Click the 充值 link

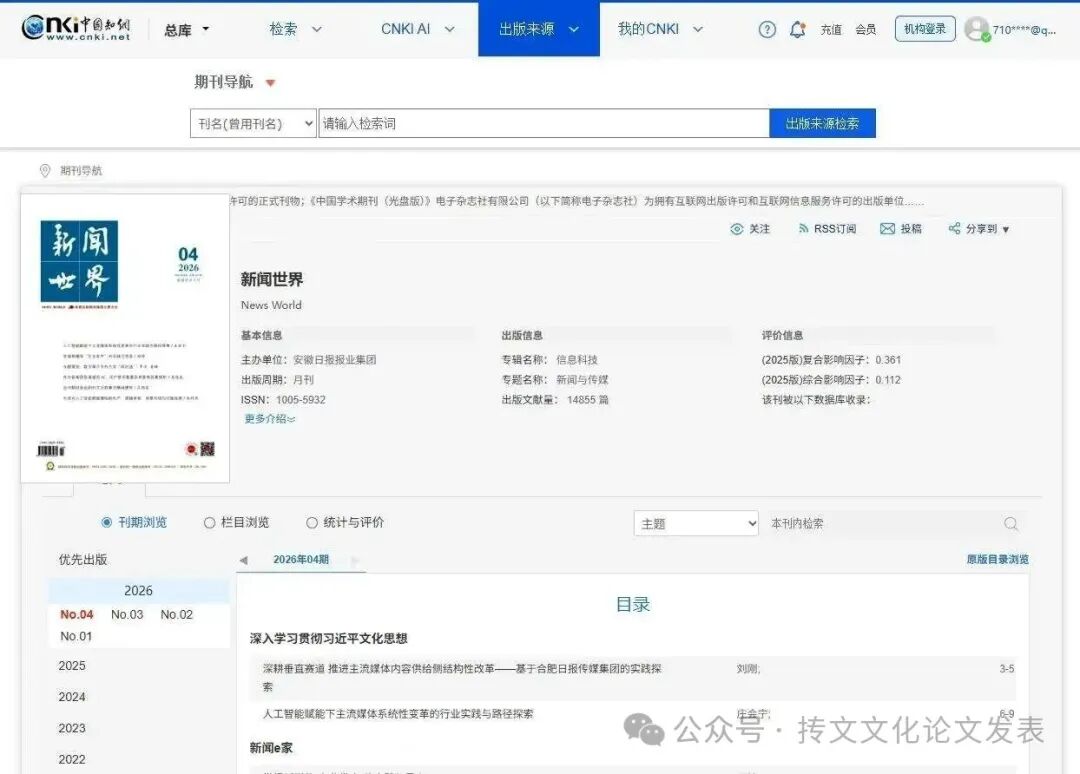(x=831, y=30)
